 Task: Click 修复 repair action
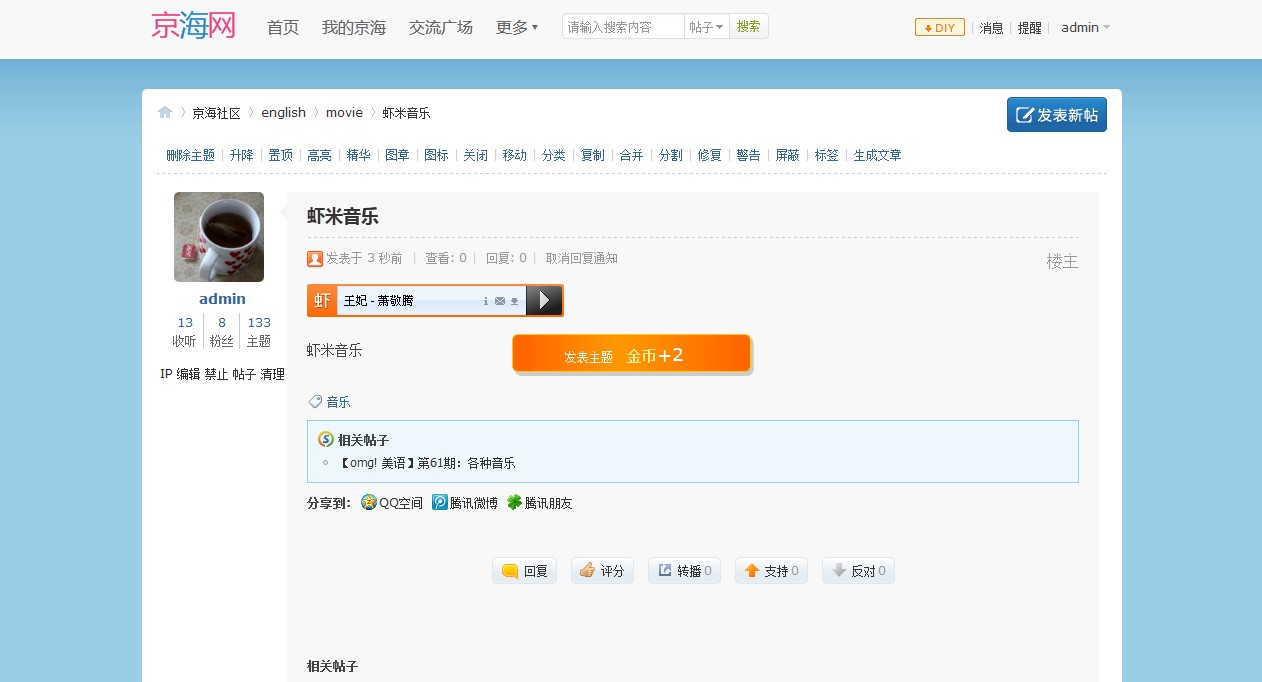pyautogui.click(x=710, y=155)
